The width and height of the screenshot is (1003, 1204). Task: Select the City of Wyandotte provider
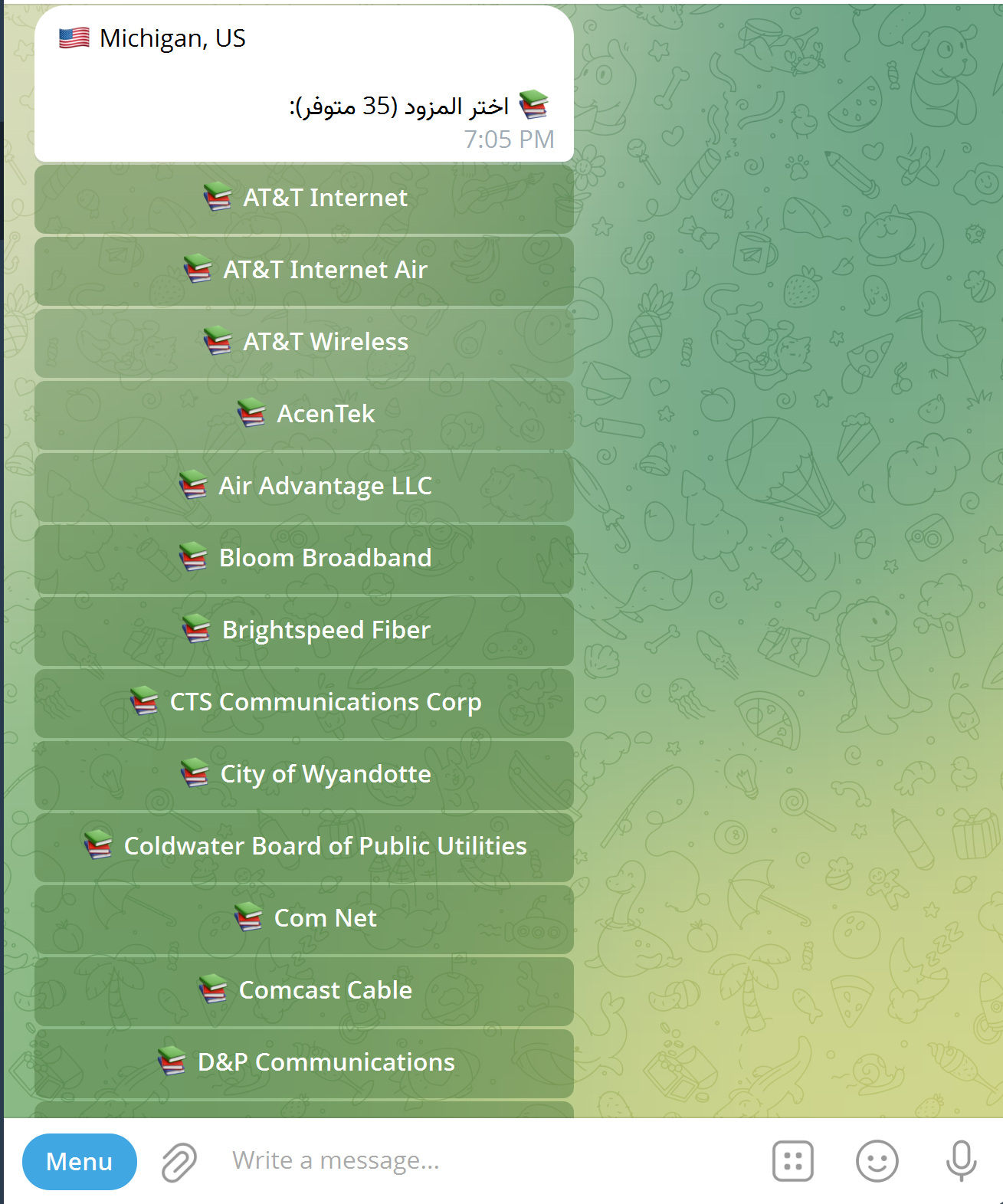[x=304, y=775]
